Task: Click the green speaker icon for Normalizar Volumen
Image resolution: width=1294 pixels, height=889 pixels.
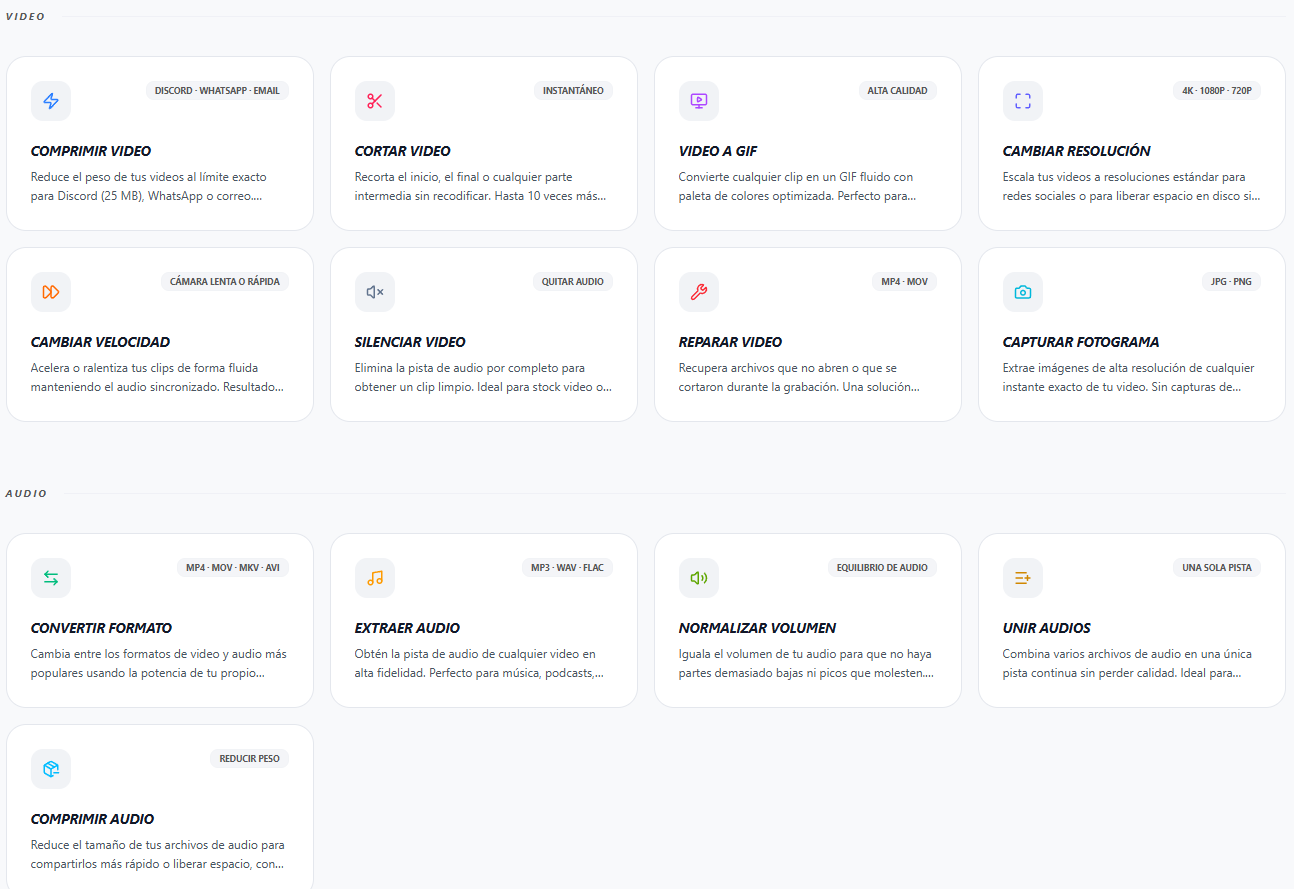Action: pyautogui.click(x=699, y=578)
